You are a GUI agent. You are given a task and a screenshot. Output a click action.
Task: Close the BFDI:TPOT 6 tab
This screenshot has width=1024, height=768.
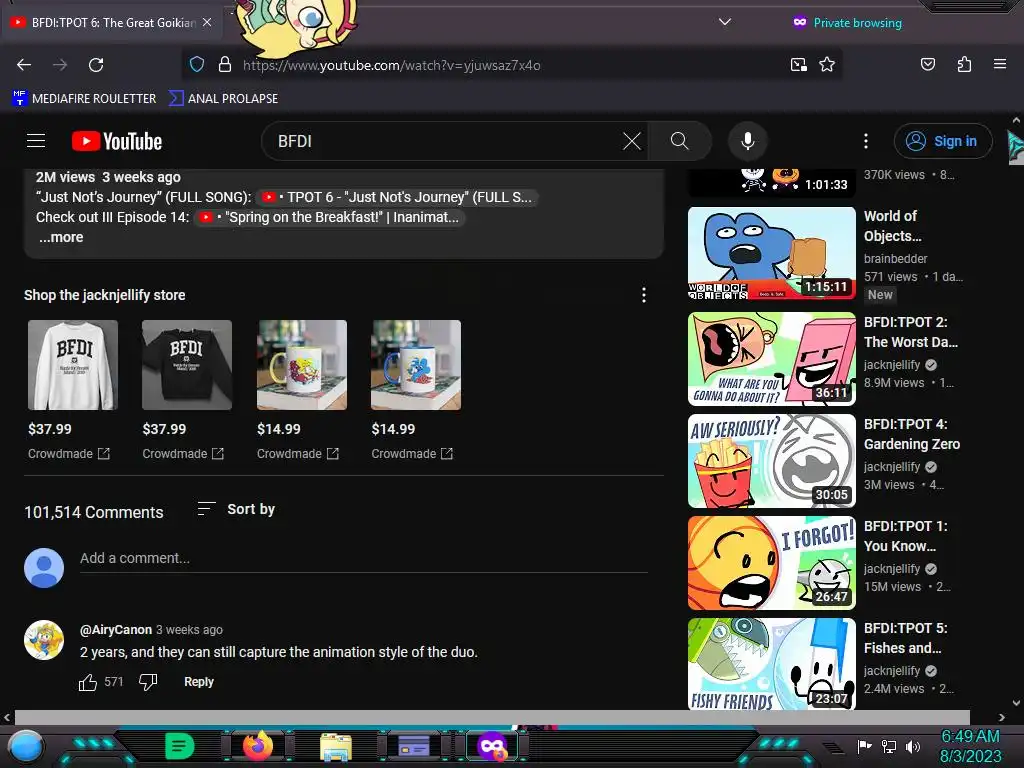207,22
